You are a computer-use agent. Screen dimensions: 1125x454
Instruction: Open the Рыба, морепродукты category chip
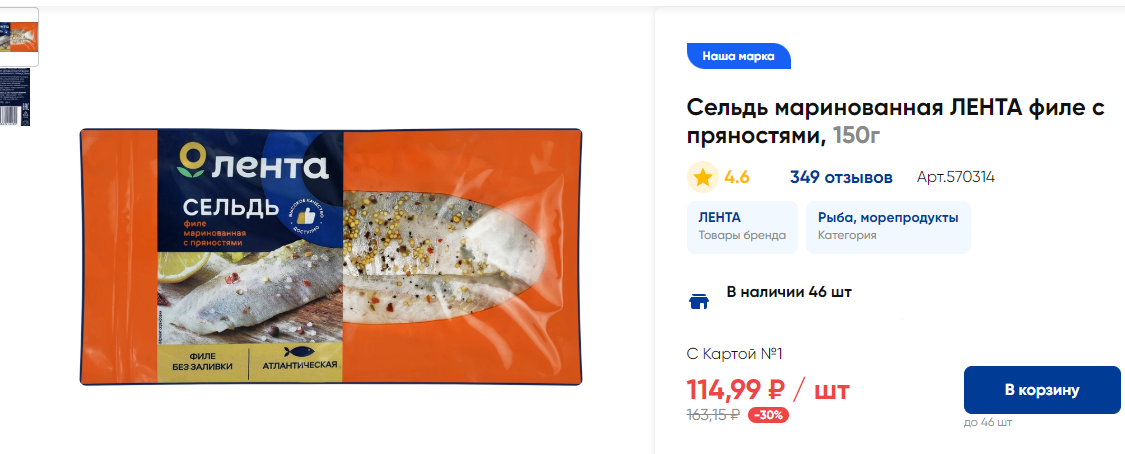[888, 227]
